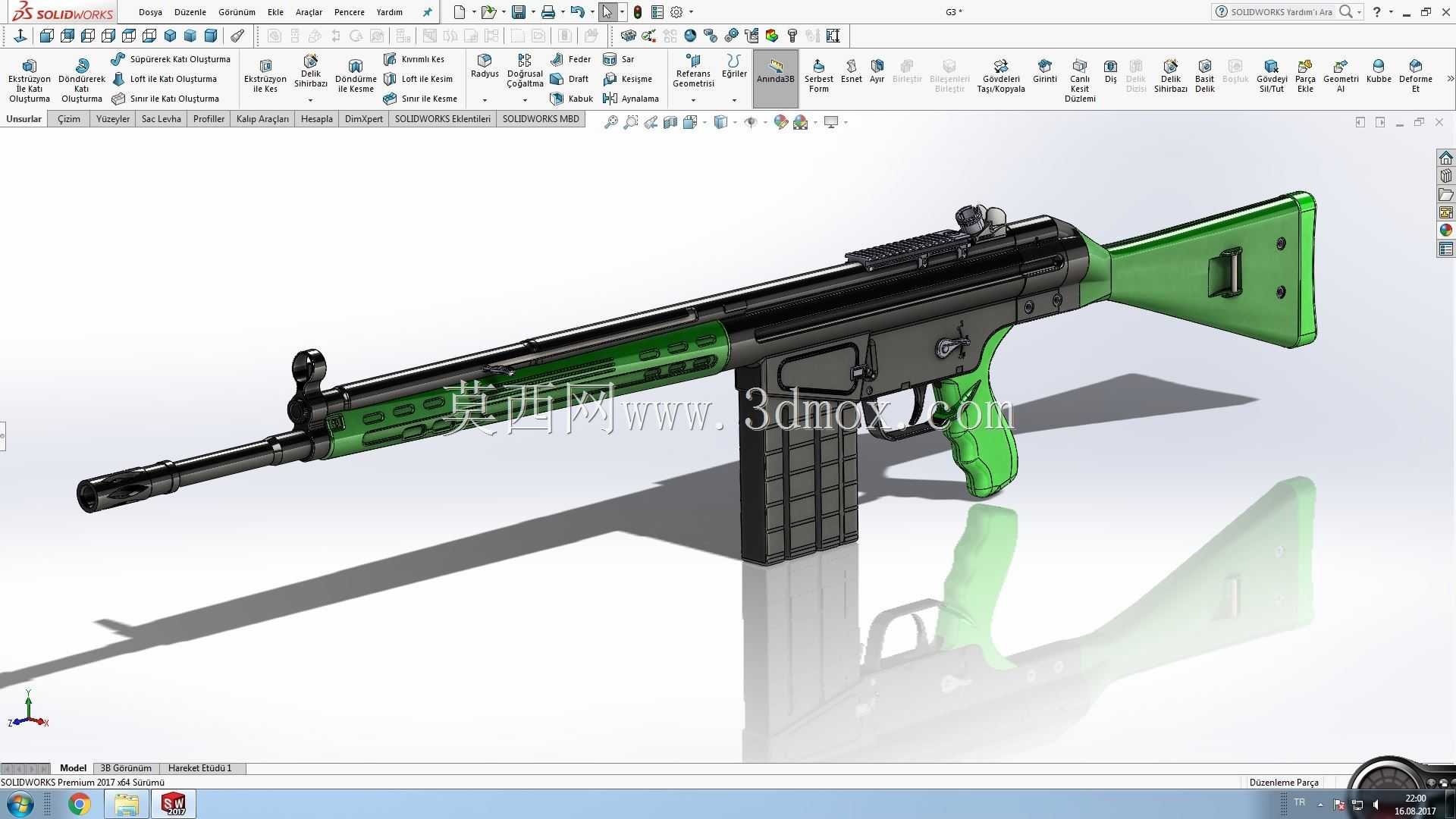Click the Kabuk shell tool
Image resolution: width=1456 pixels, height=819 pixels.
coord(572,99)
